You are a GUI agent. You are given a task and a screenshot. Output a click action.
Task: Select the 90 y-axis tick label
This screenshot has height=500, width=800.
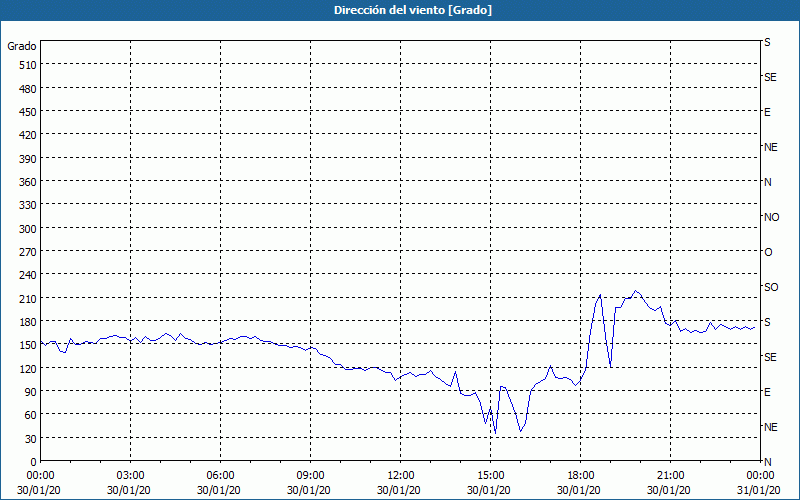(x=31, y=392)
